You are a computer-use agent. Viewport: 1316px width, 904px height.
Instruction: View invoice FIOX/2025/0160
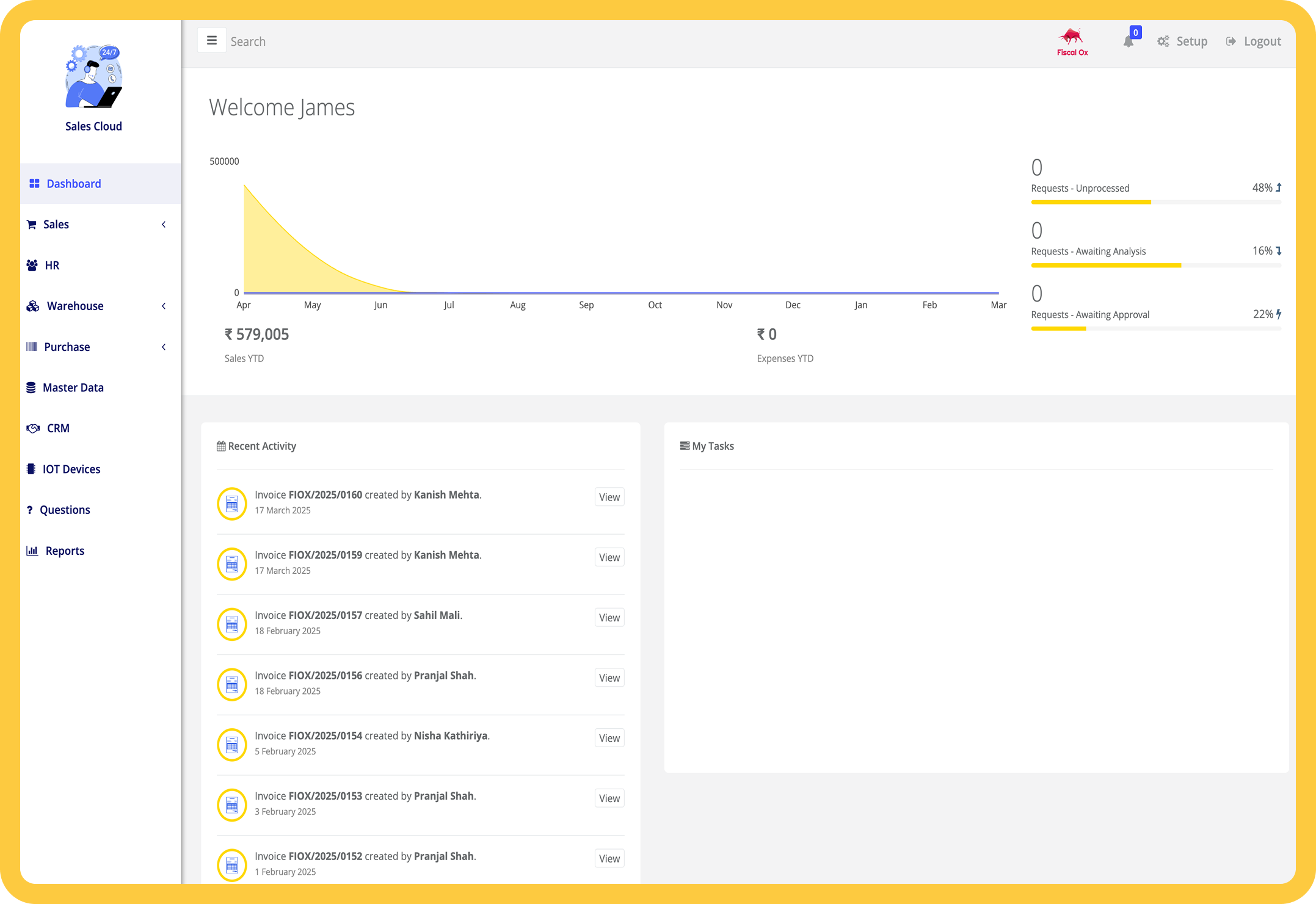(609, 497)
